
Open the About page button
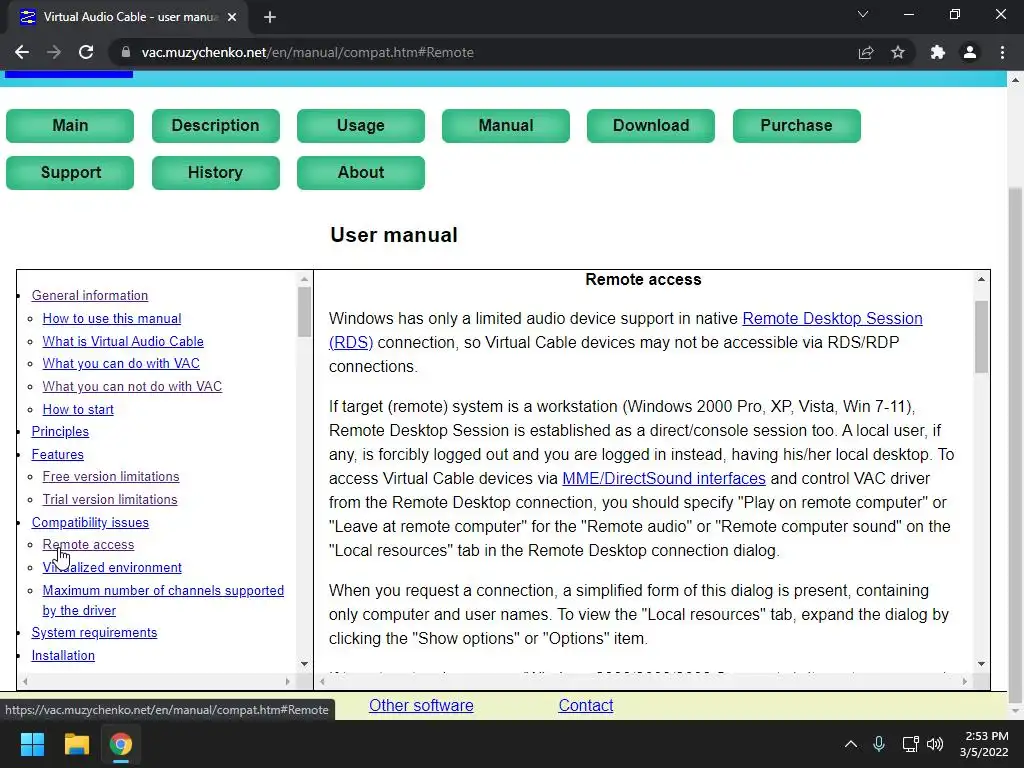pyautogui.click(x=360, y=172)
